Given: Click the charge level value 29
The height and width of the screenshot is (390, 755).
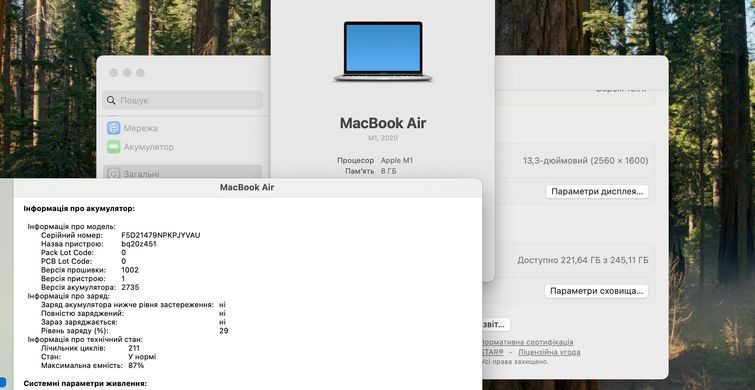Looking at the screenshot, I should [x=223, y=331].
